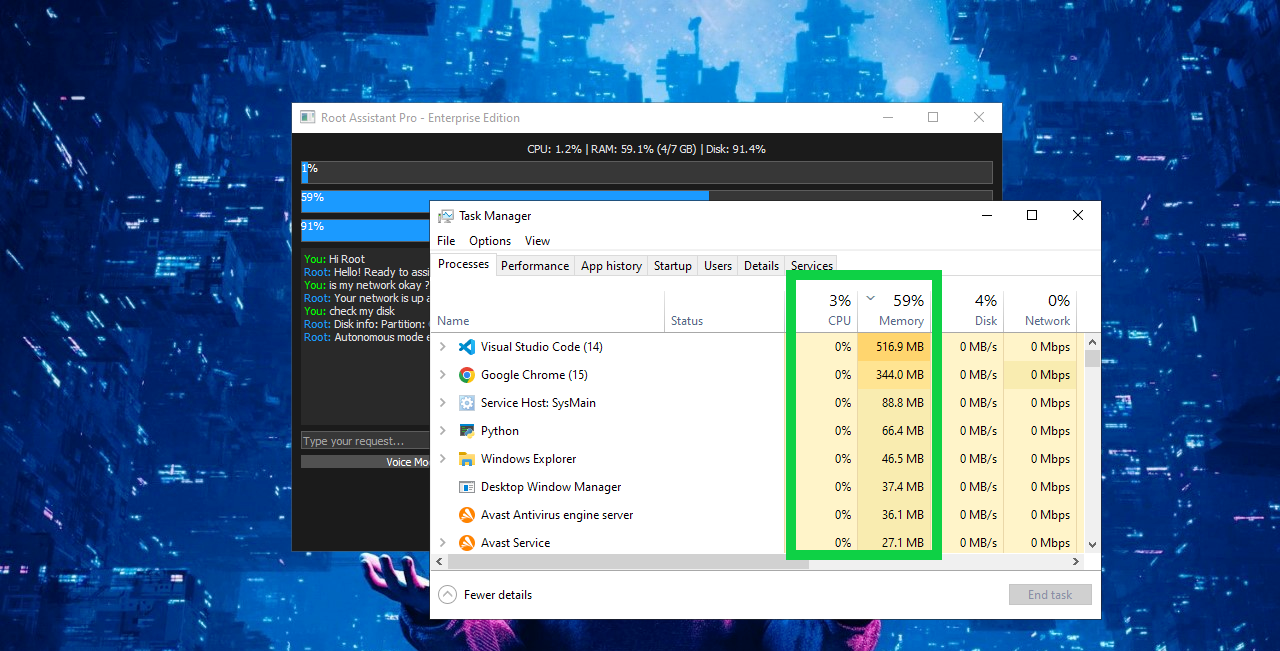Click the Voice Mode button in Root Assistant
Image resolution: width=1280 pixels, height=651 pixels.
pos(366,462)
